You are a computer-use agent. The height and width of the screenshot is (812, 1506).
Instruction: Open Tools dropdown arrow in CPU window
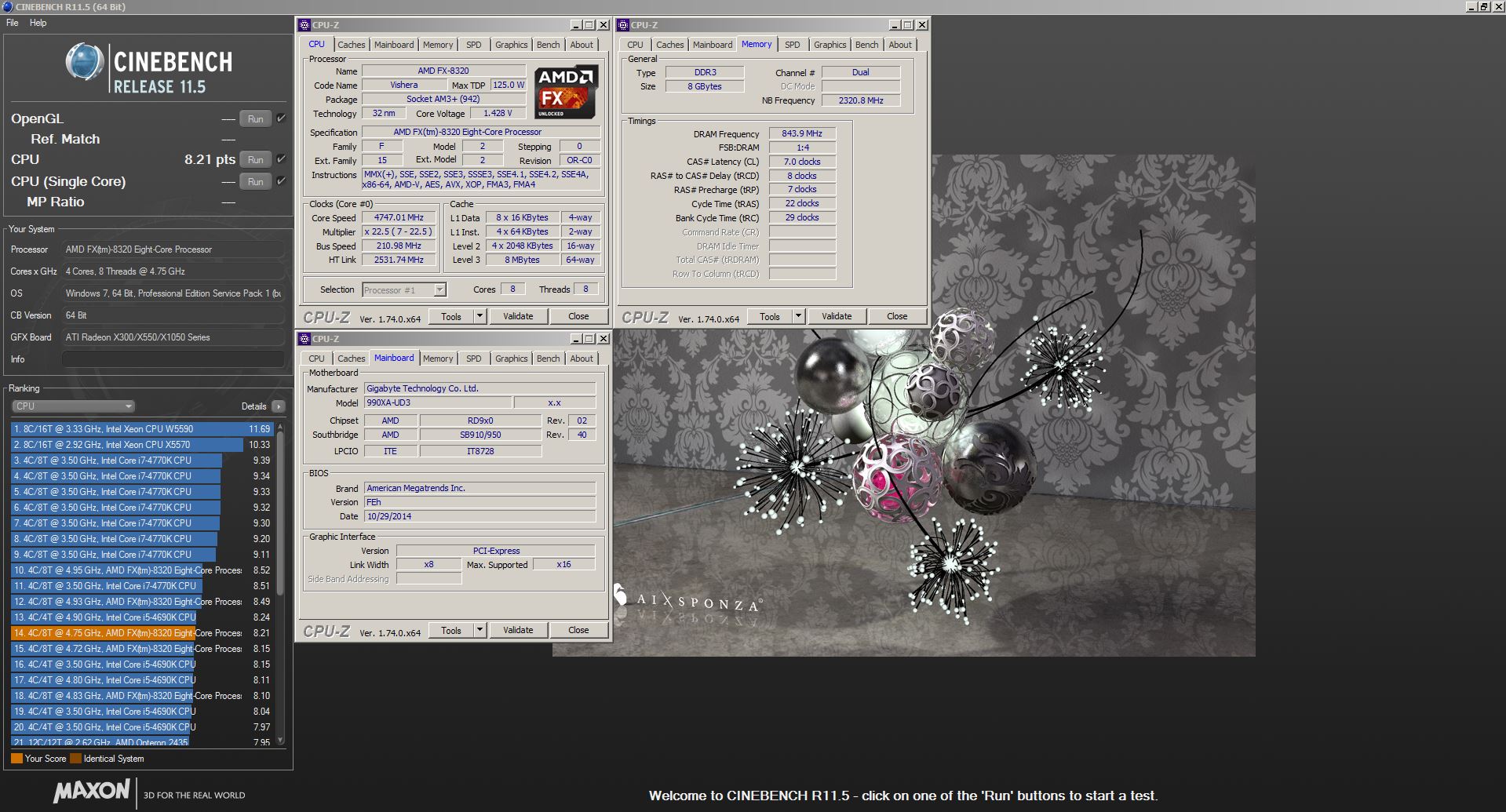(480, 316)
